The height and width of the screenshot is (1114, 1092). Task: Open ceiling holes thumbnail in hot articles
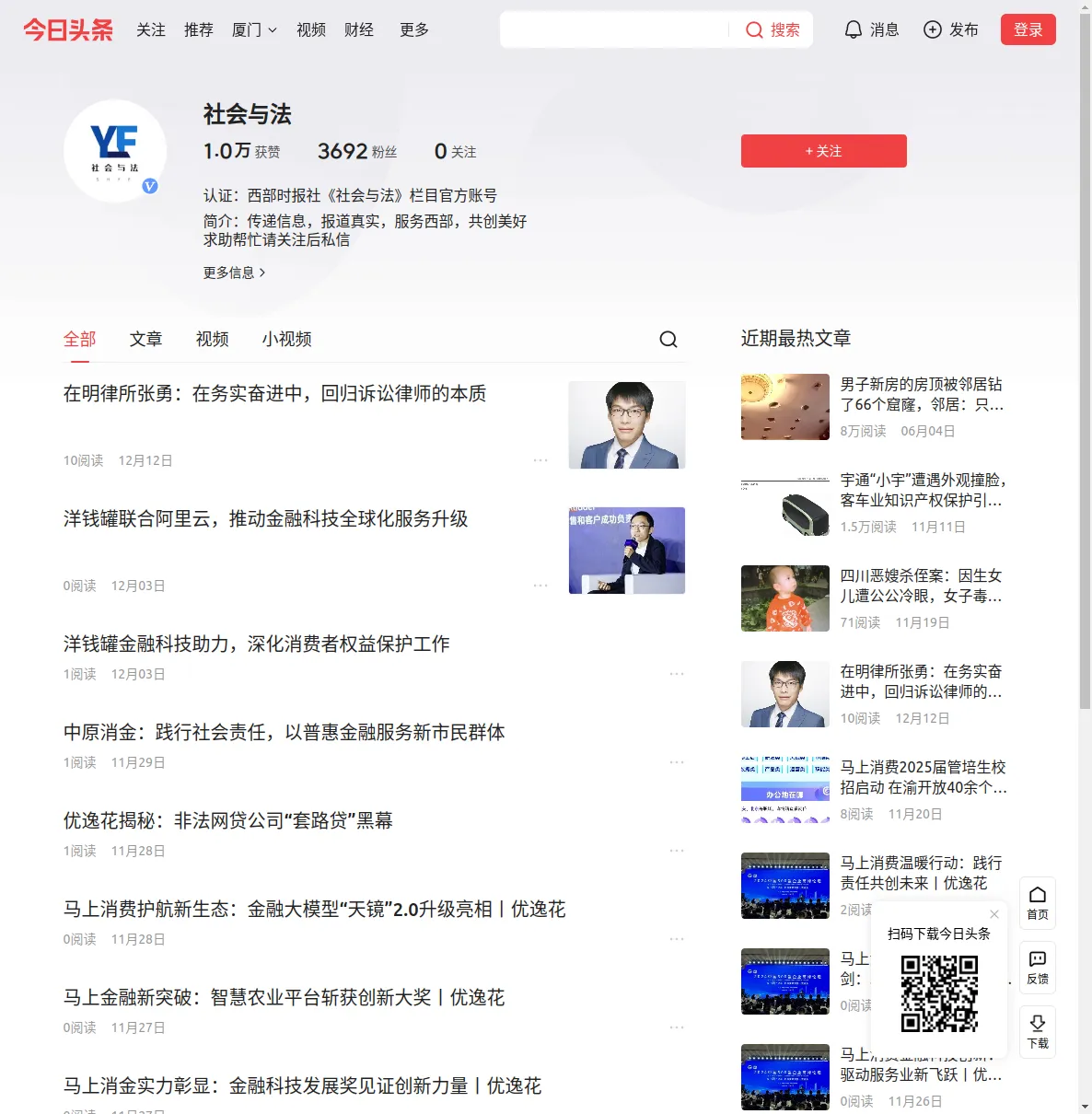pyautogui.click(x=785, y=407)
